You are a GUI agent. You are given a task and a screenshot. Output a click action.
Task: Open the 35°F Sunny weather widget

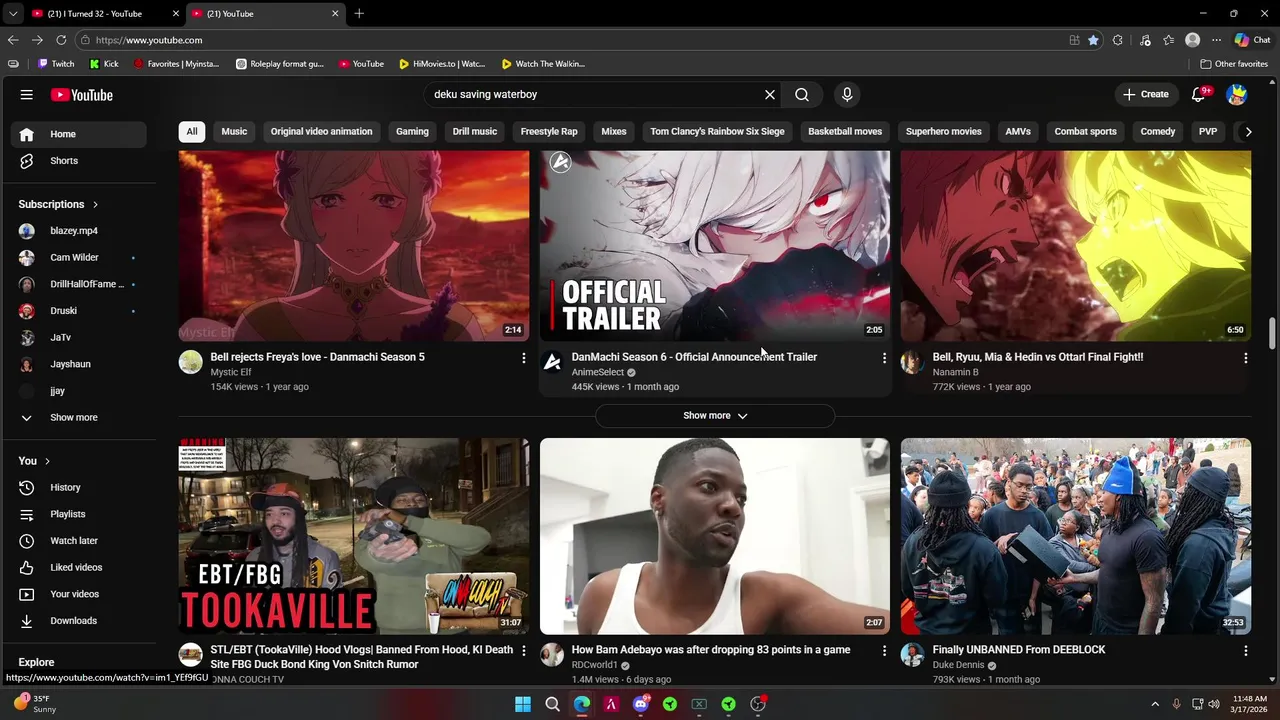pos(36,704)
